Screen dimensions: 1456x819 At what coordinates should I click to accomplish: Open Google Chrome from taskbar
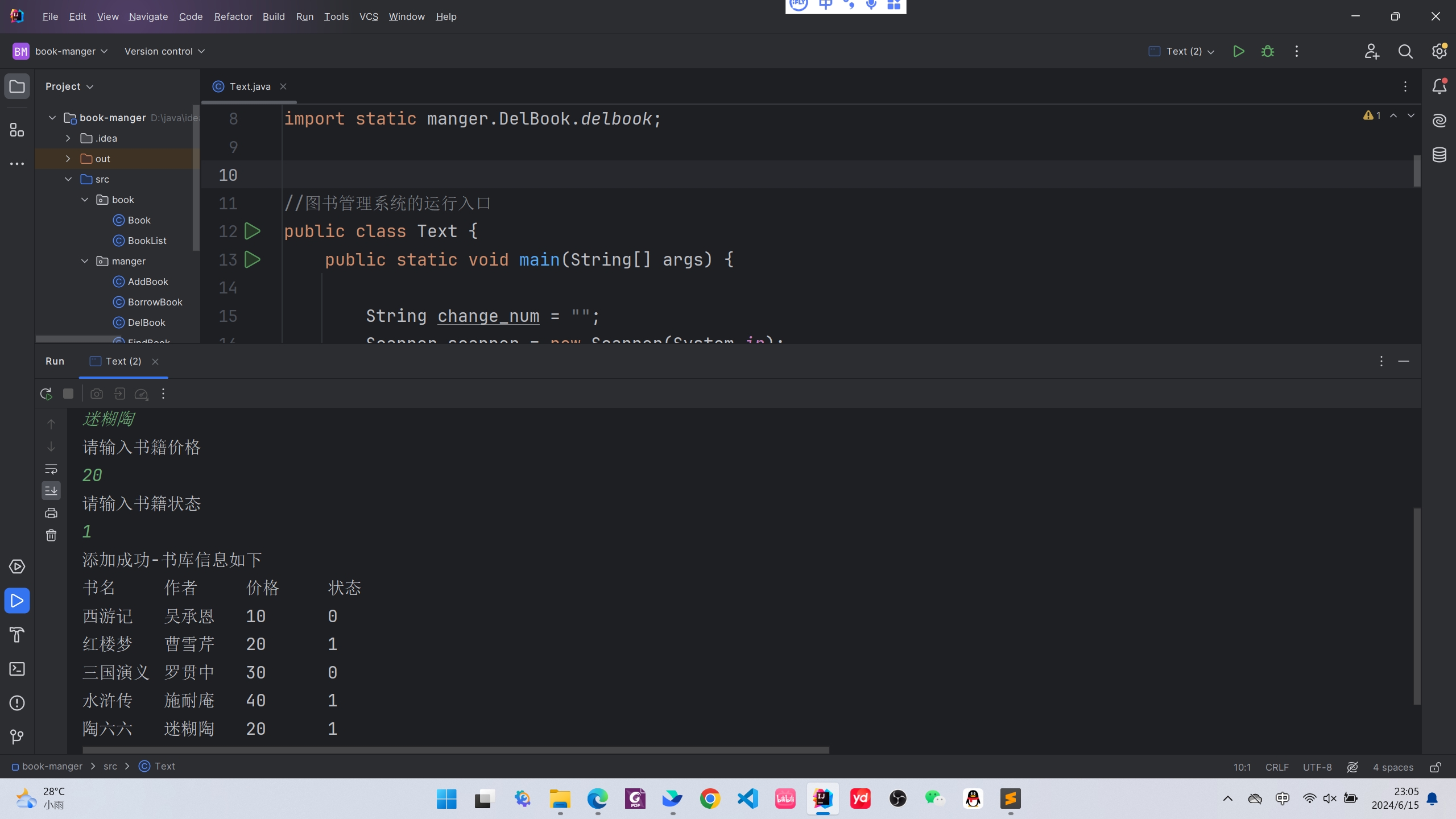710,799
